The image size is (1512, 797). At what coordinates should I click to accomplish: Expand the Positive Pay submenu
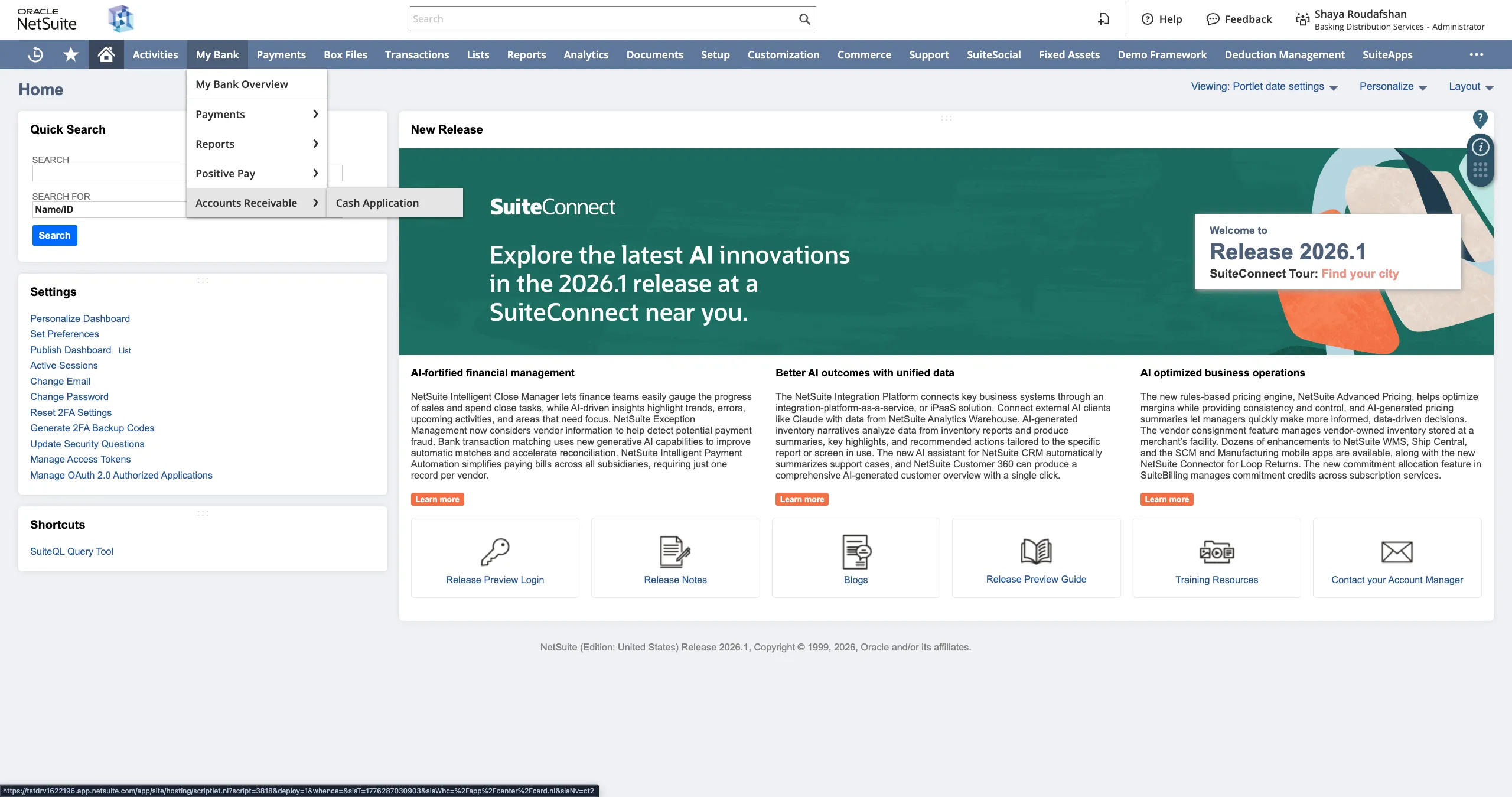click(257, 173)
